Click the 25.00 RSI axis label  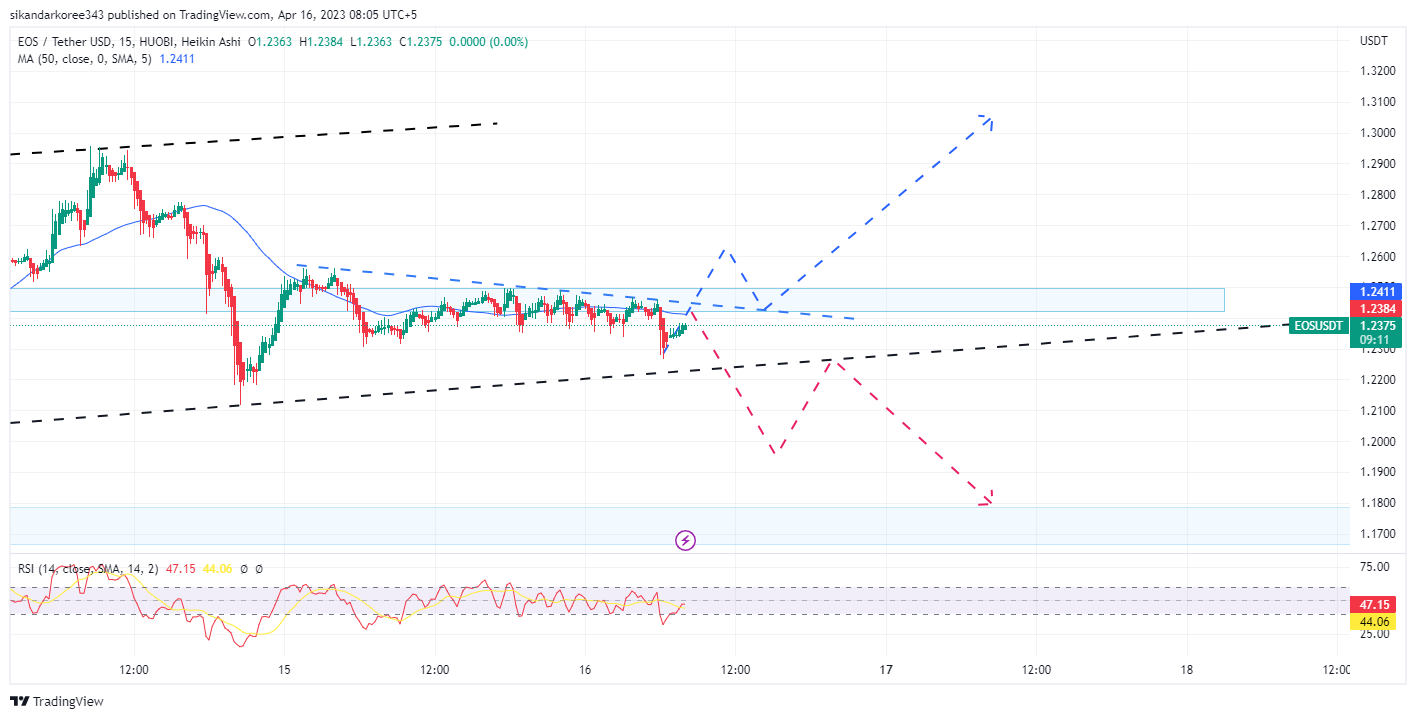[1375, 634]
